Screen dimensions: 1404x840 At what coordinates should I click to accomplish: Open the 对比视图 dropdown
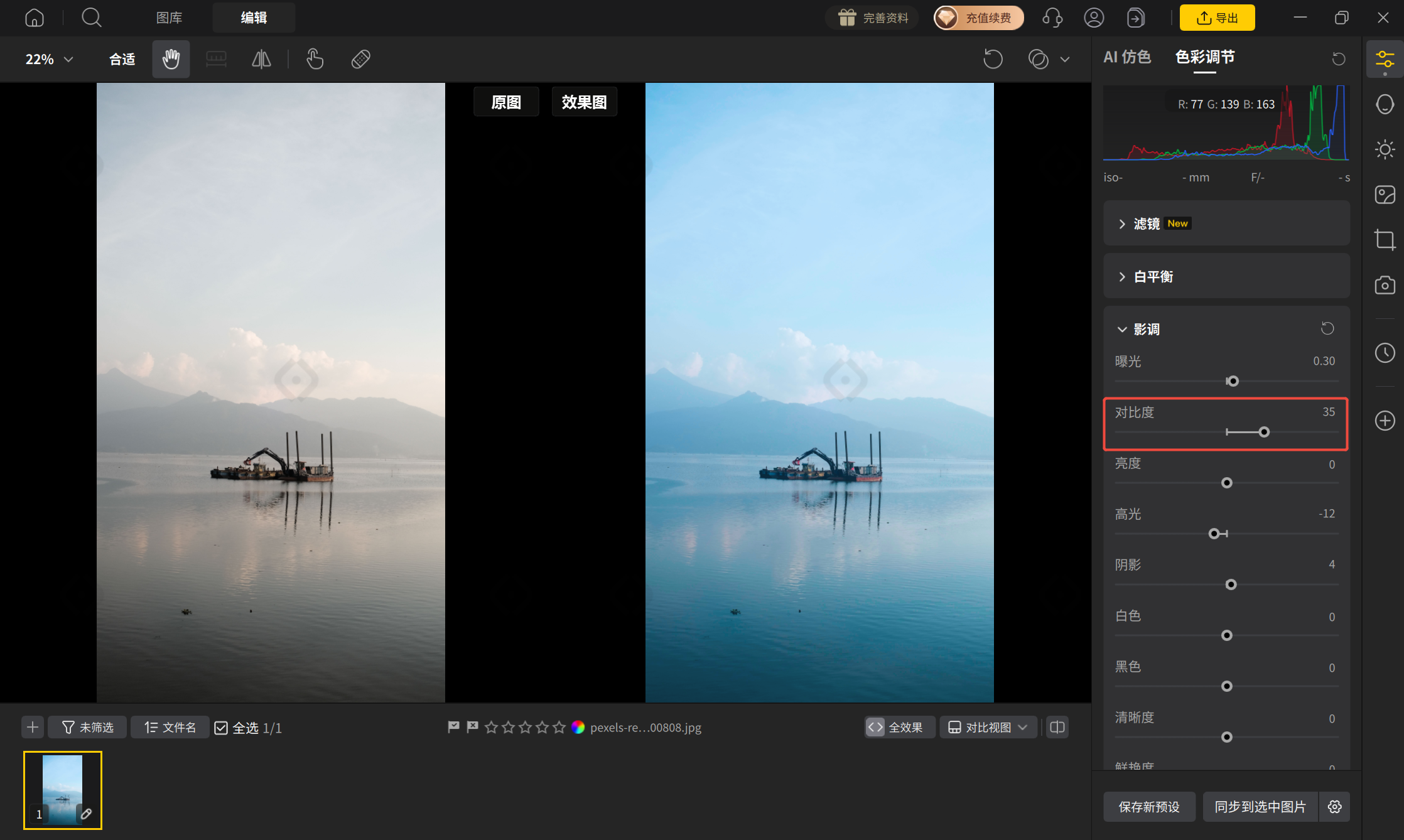pyautogui.click(x=988, y=727)
